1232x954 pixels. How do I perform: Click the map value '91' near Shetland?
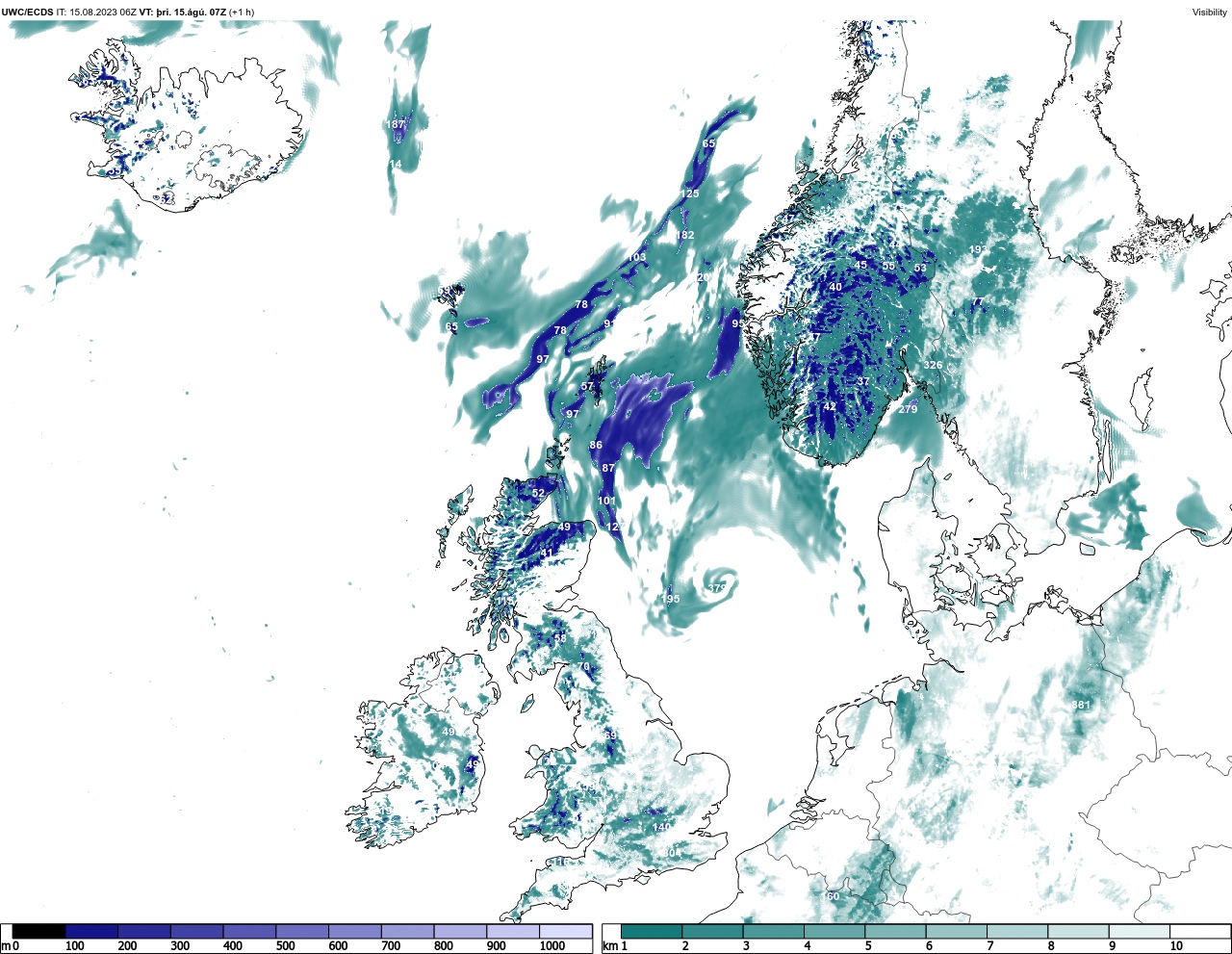click(609, 324)
